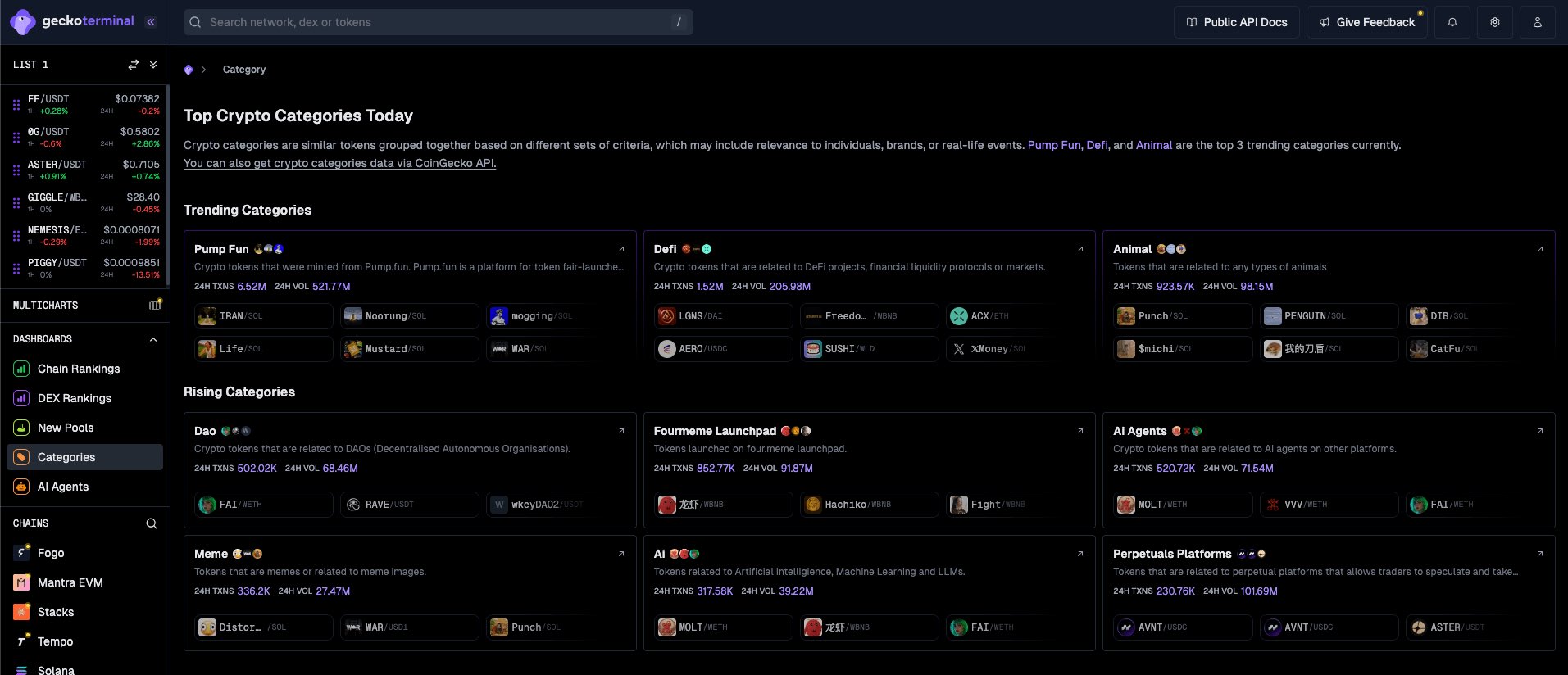Select the Tempo chain
Image resolution: width=1568 pixels, height=675 pixels.
tap(85, 641)
